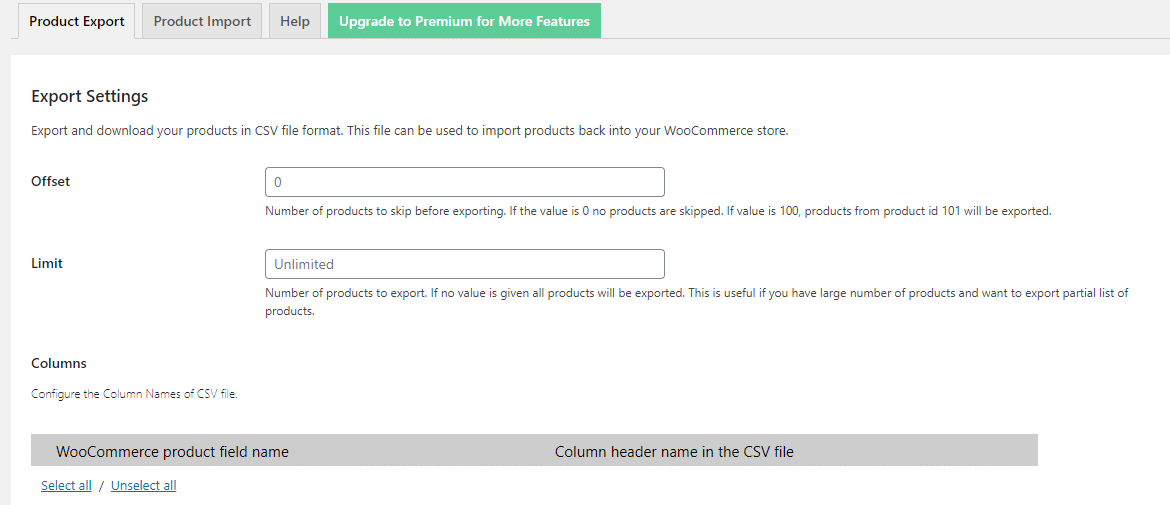Viewport: 1170px width, 505px height.
Task: Click the Limit field label
Action: [x=47, y=263]
